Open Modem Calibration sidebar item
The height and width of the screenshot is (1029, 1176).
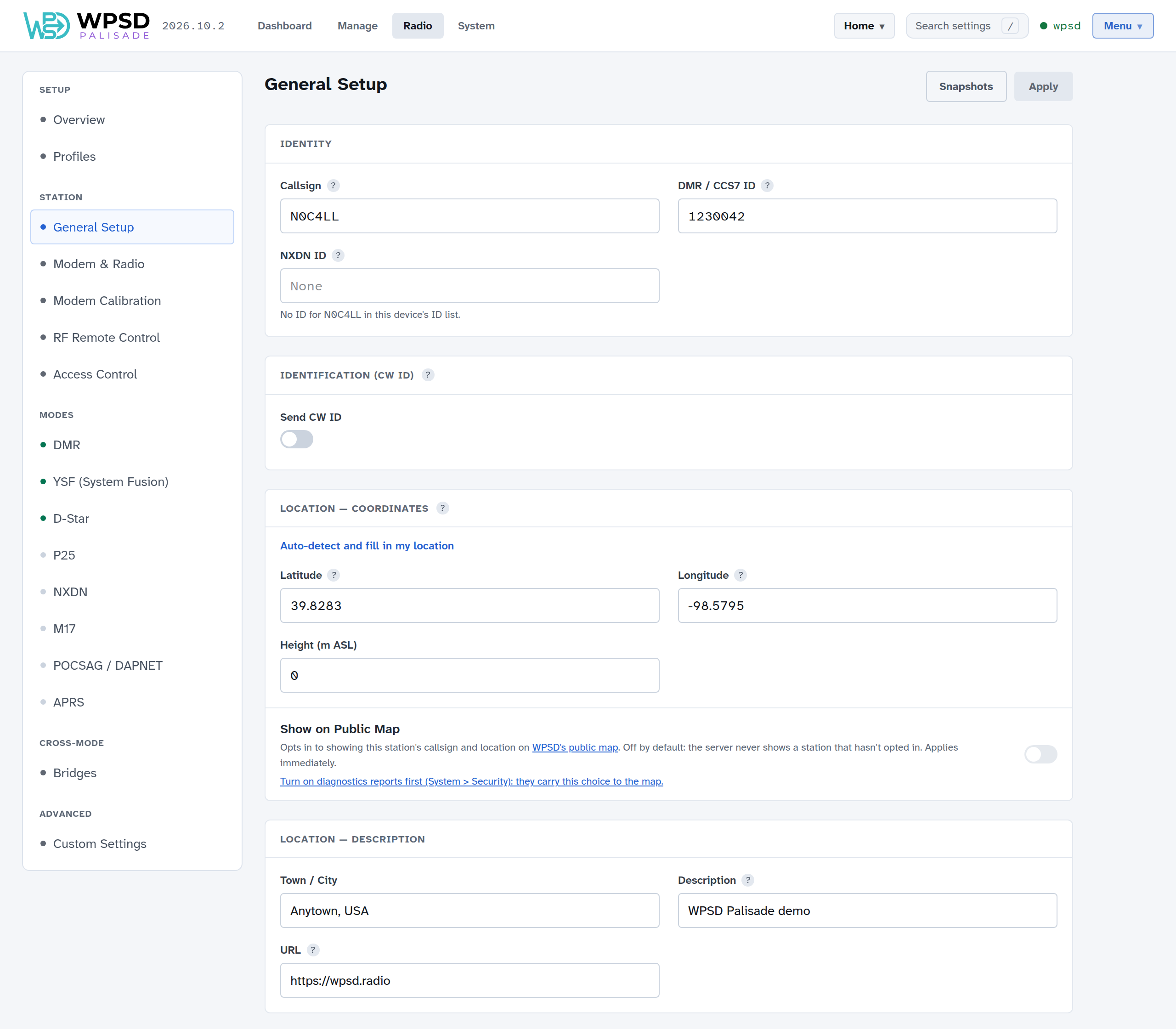tap(132, 300)
